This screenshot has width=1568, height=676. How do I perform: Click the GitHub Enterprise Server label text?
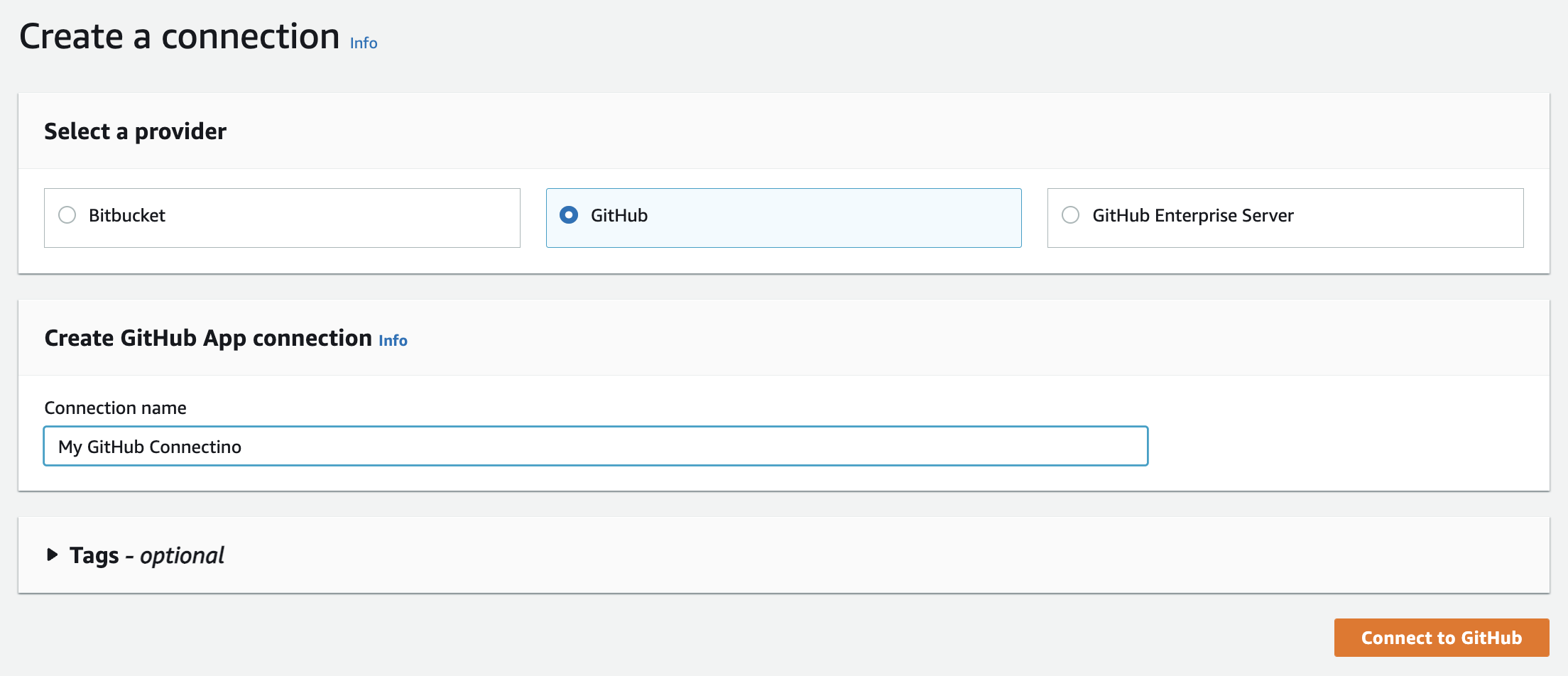(x=1193, y=216)
